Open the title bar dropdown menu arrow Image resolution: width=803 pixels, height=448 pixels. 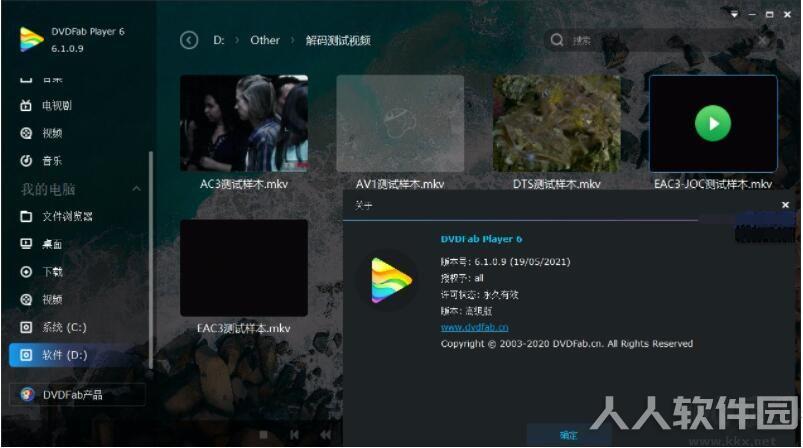[734, 14]
